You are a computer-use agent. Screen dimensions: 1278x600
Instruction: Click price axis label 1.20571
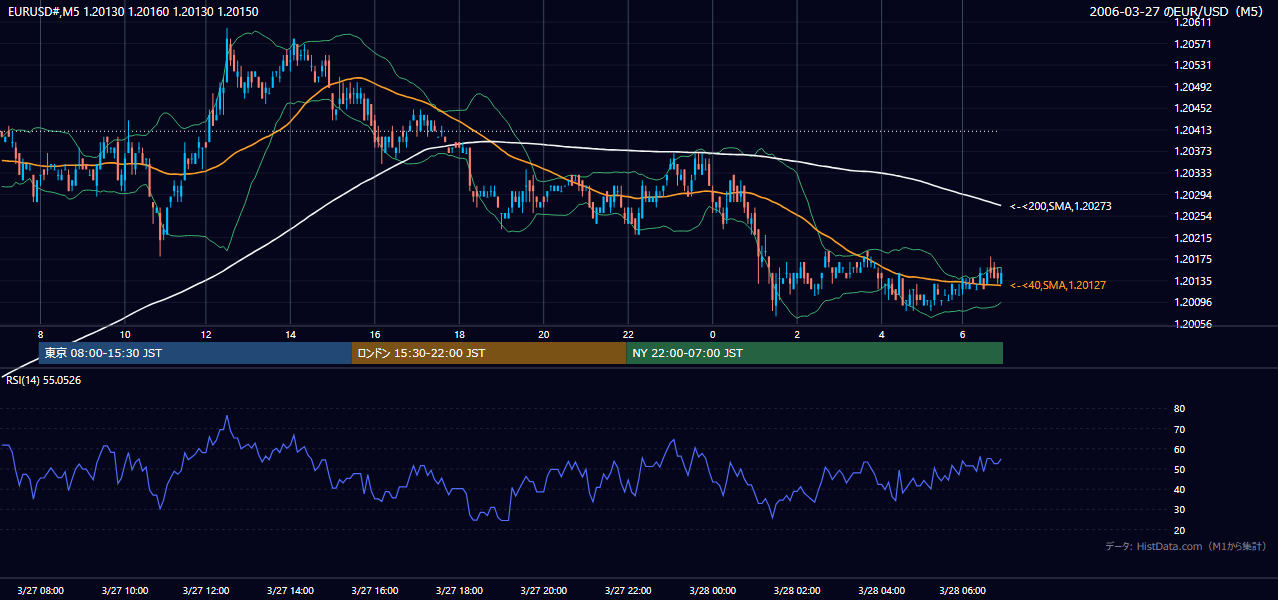pyautogui.click(x=1193, y=43)
